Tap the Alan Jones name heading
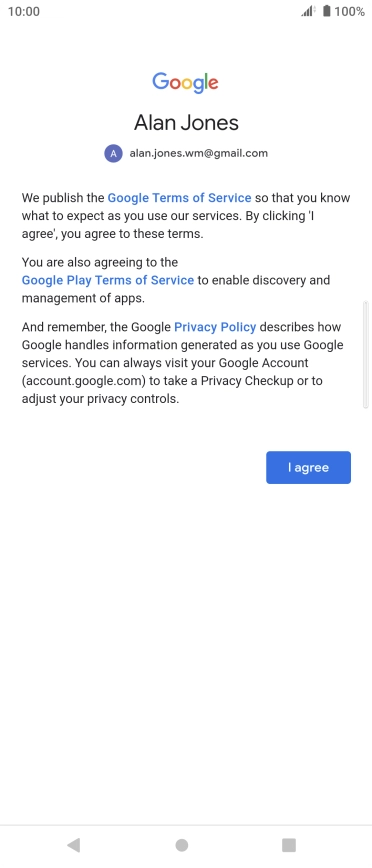This screenshot has width=372, height=868. 186,122
